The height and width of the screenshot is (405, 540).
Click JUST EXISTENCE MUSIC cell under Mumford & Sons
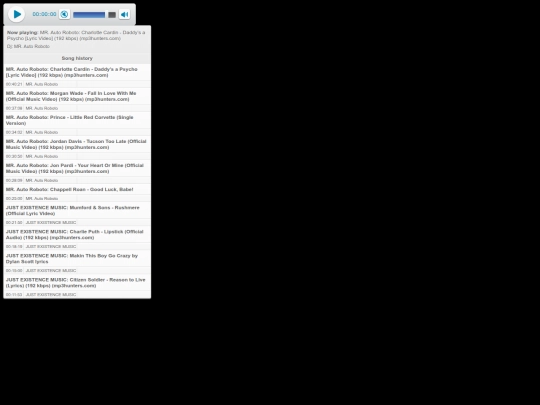coord(50,223)
